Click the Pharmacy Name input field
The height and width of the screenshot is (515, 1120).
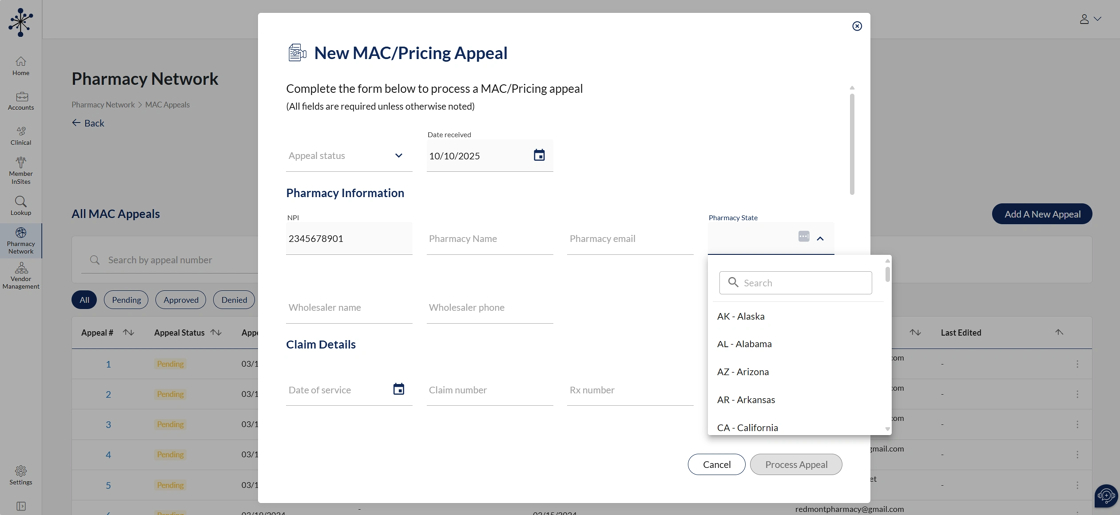coord(489,239)
